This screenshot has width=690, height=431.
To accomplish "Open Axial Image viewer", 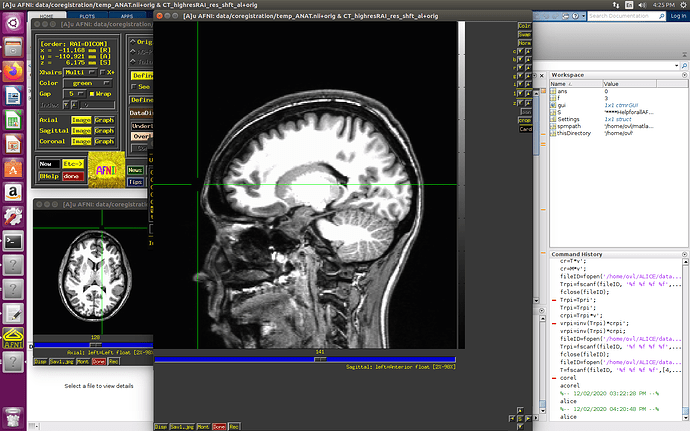I will pyautogui.click(x=81, y=120).
